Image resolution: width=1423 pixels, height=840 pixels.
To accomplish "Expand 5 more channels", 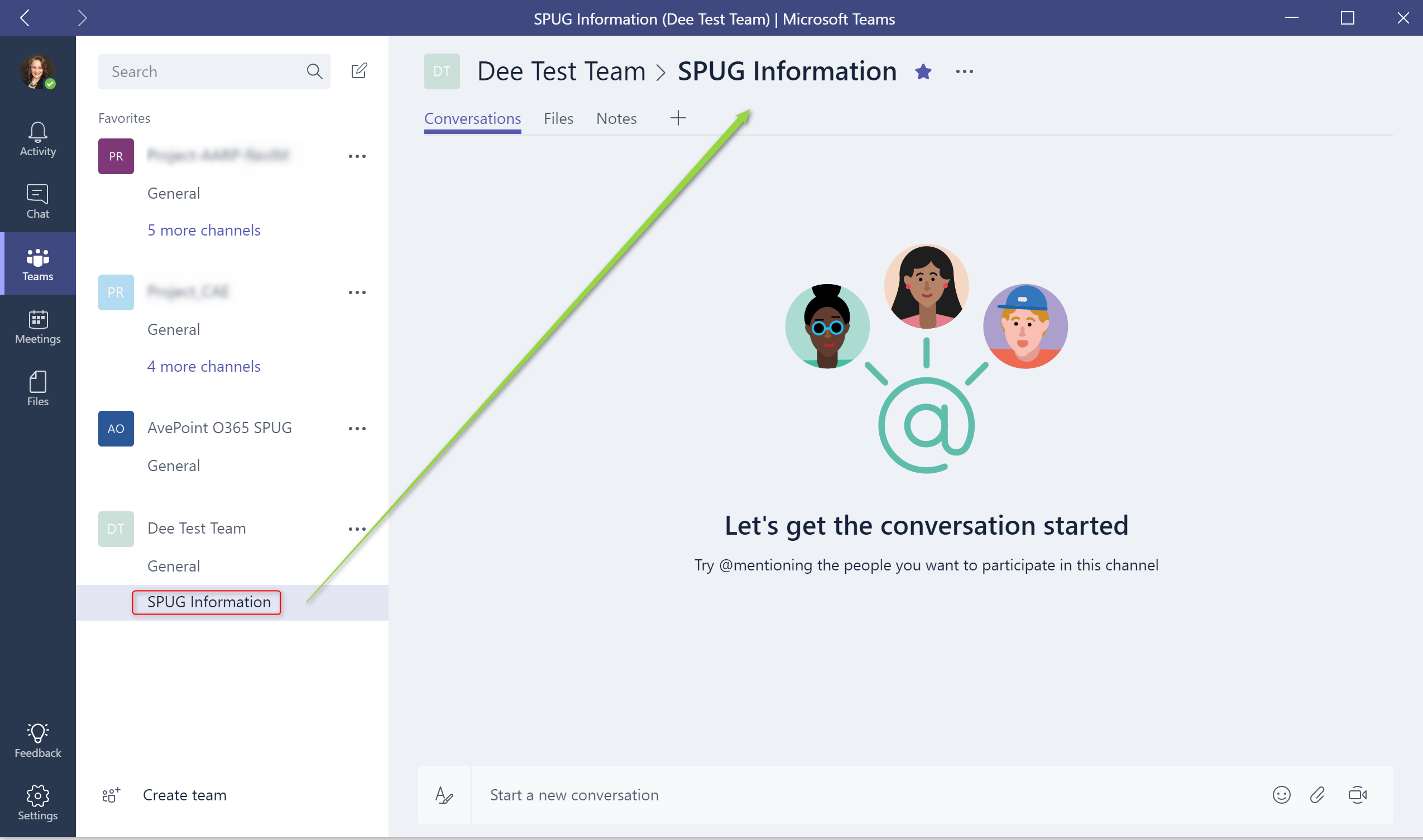I will (x=204, y=230).
